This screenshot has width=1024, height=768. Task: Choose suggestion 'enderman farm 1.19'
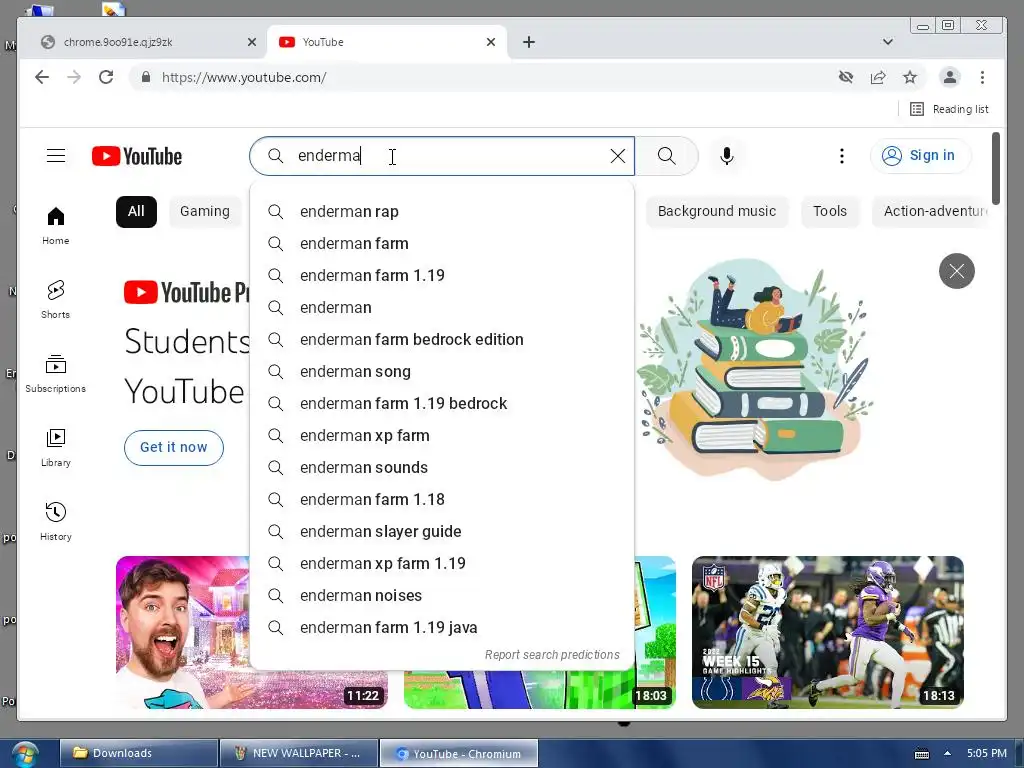(x=442, y=276)
